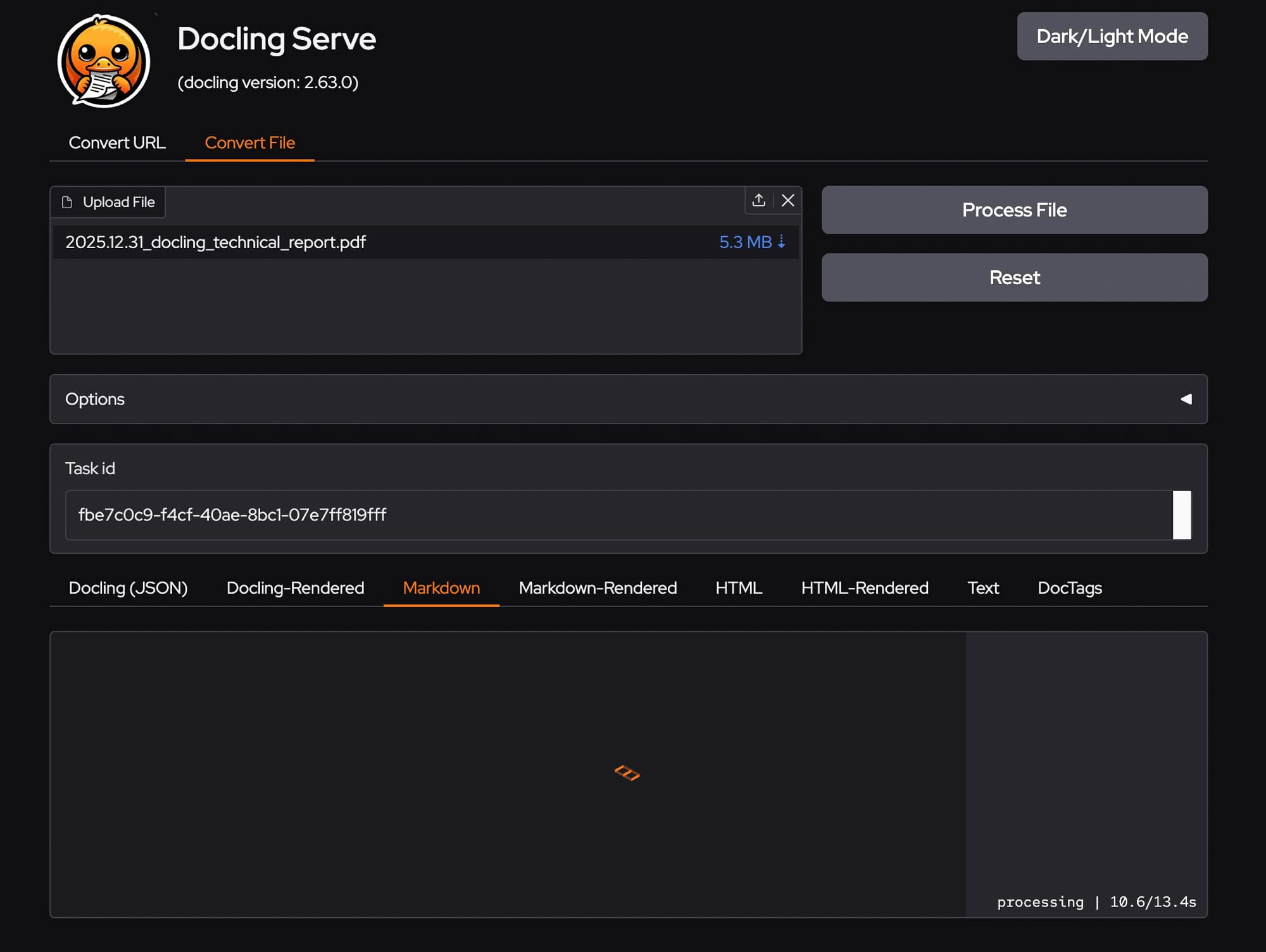Click the Upload File label icon
The image size is (1266, 952).
coord(67,202)
